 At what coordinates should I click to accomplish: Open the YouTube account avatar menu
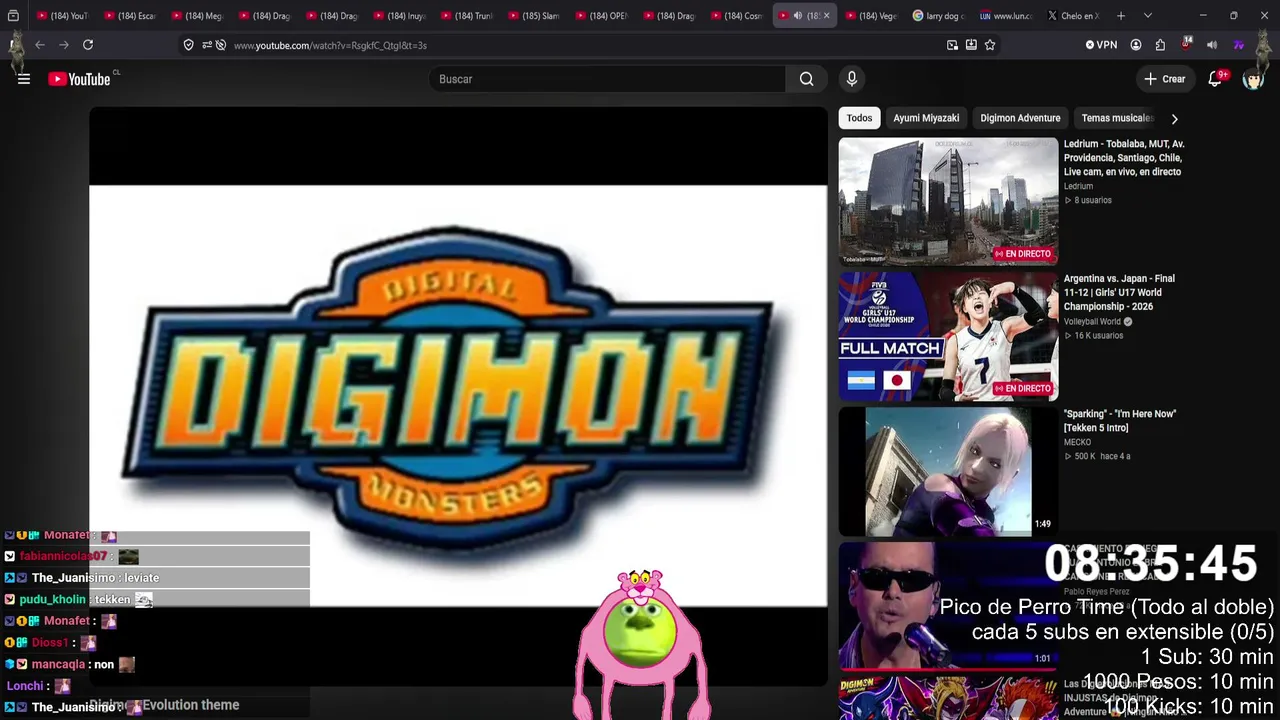1253,79
